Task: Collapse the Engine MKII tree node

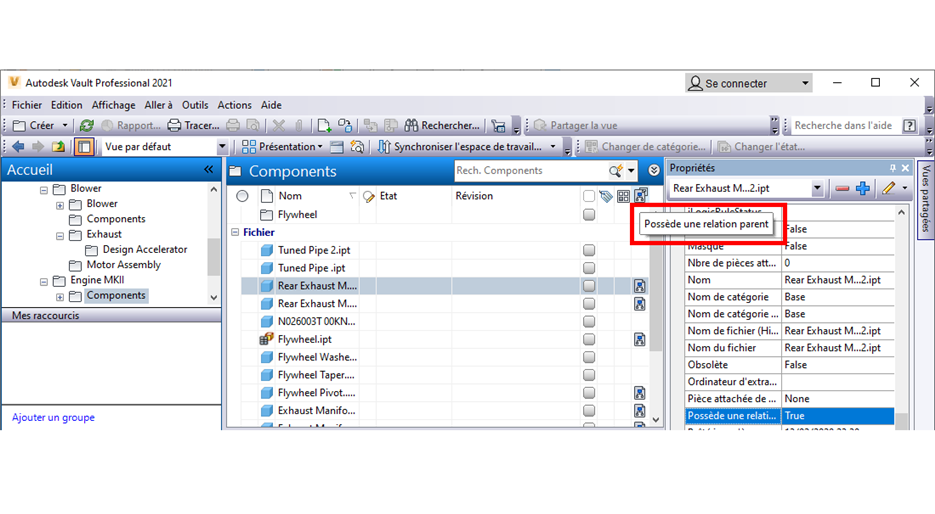Action: [x=44, y=281]
